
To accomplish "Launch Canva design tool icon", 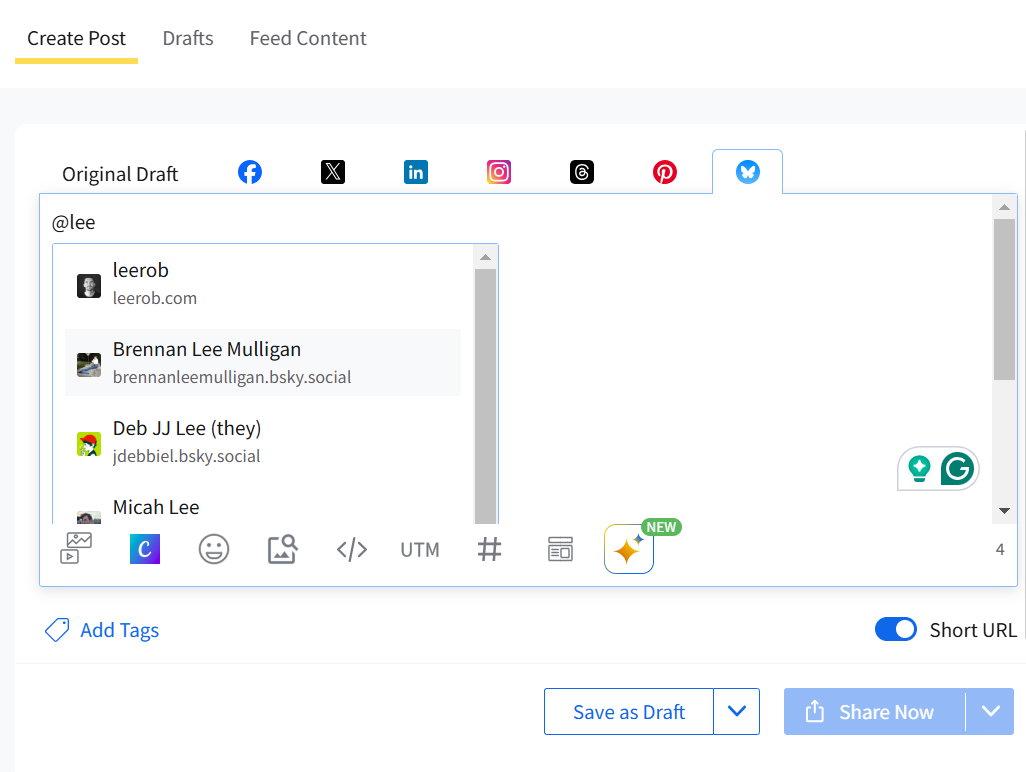I will pos(145,549).
